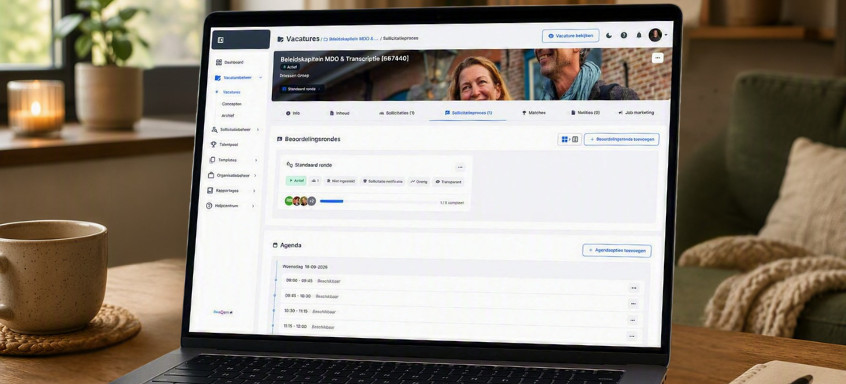Click the Rapportages sidebar icon
This screenshot has height=384, width=846.
tap(211, 190)
